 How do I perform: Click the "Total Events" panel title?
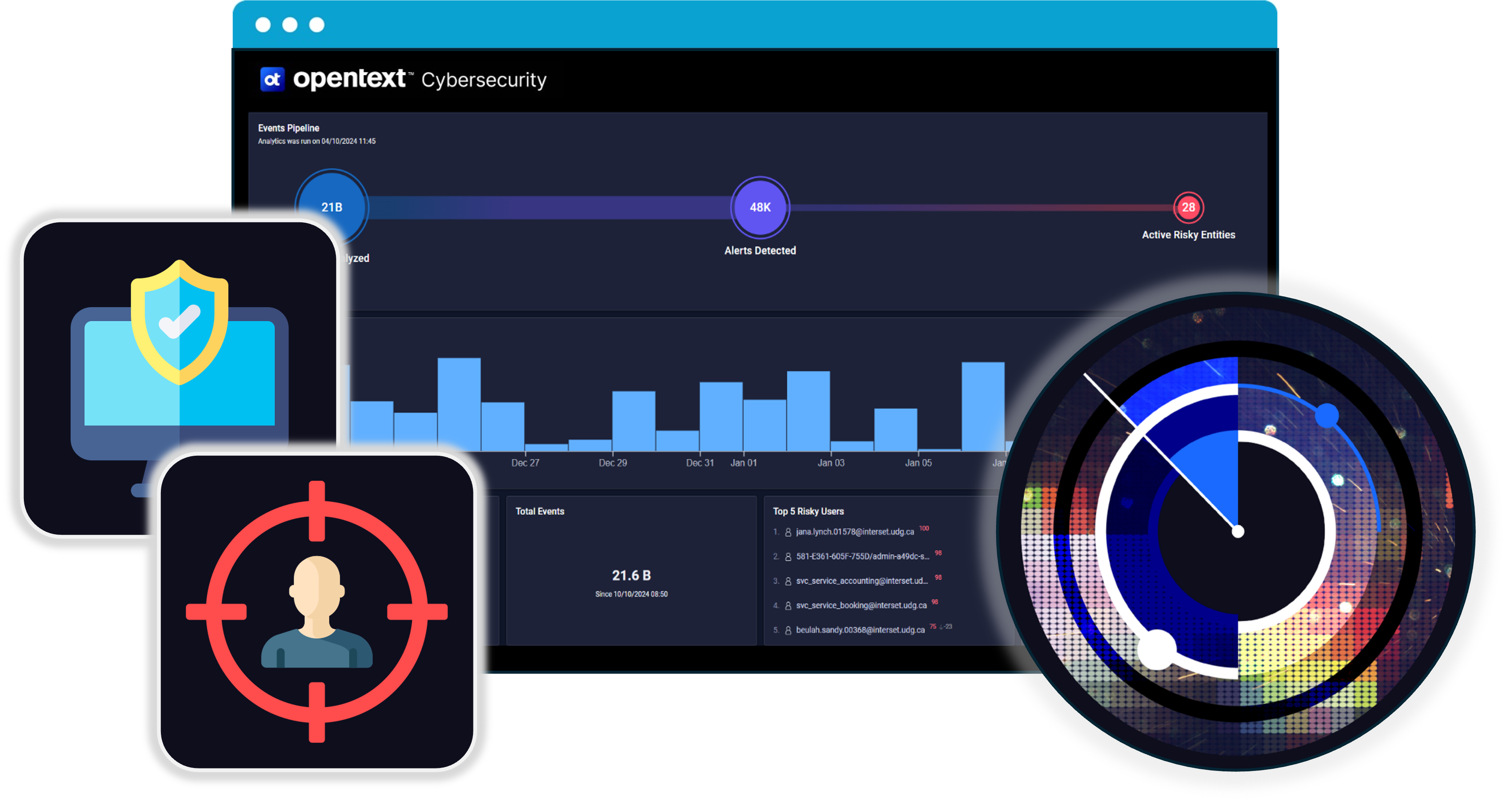coord(539,512)
